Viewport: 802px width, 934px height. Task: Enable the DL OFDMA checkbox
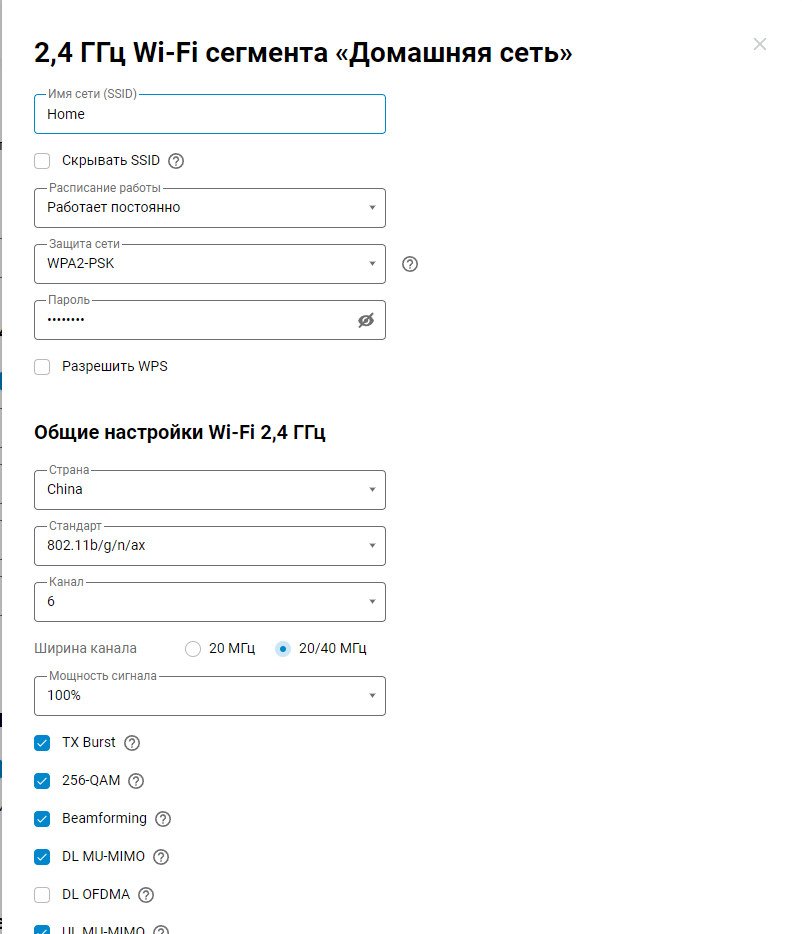(42, 895)
